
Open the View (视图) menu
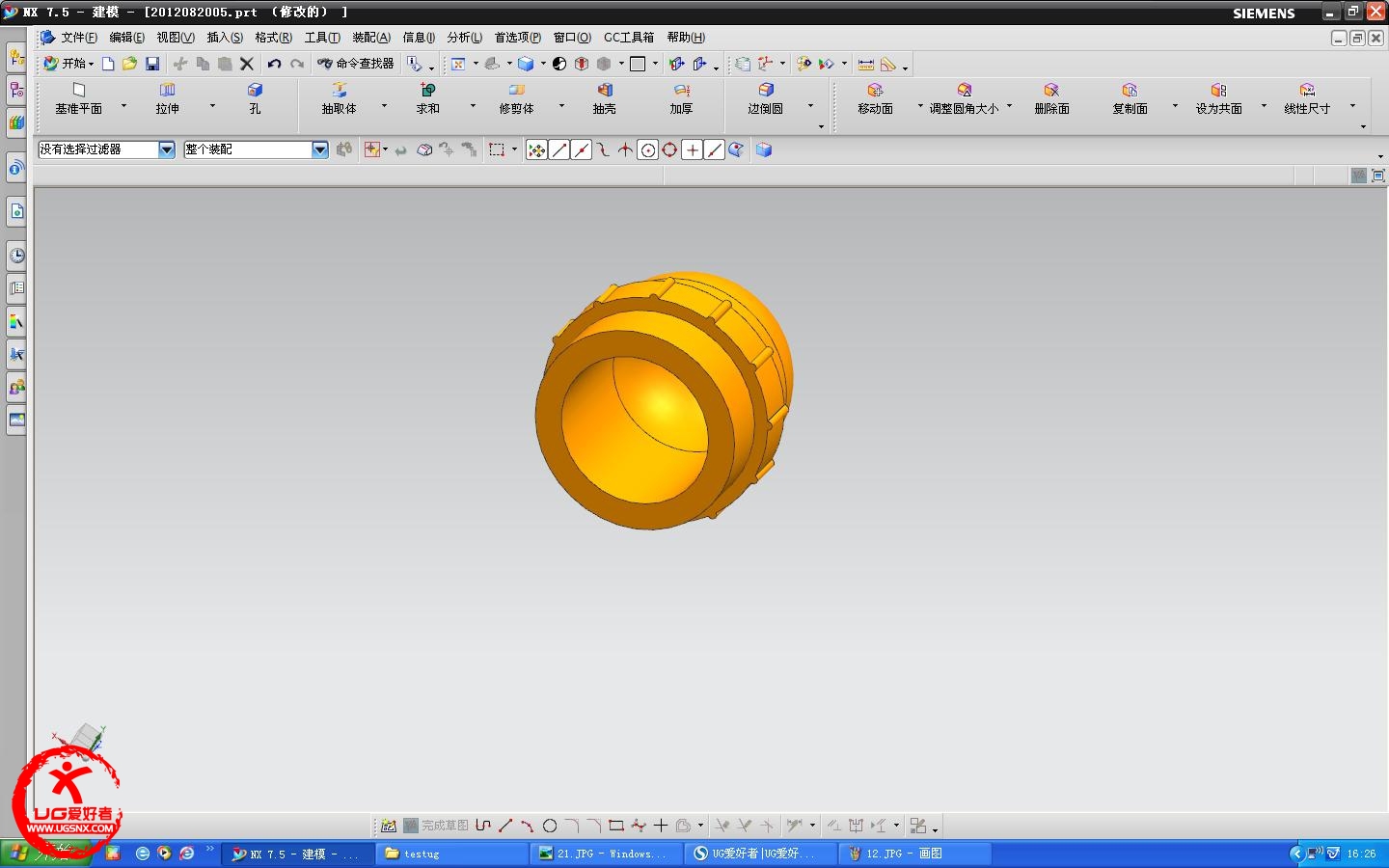coord(176,38)
